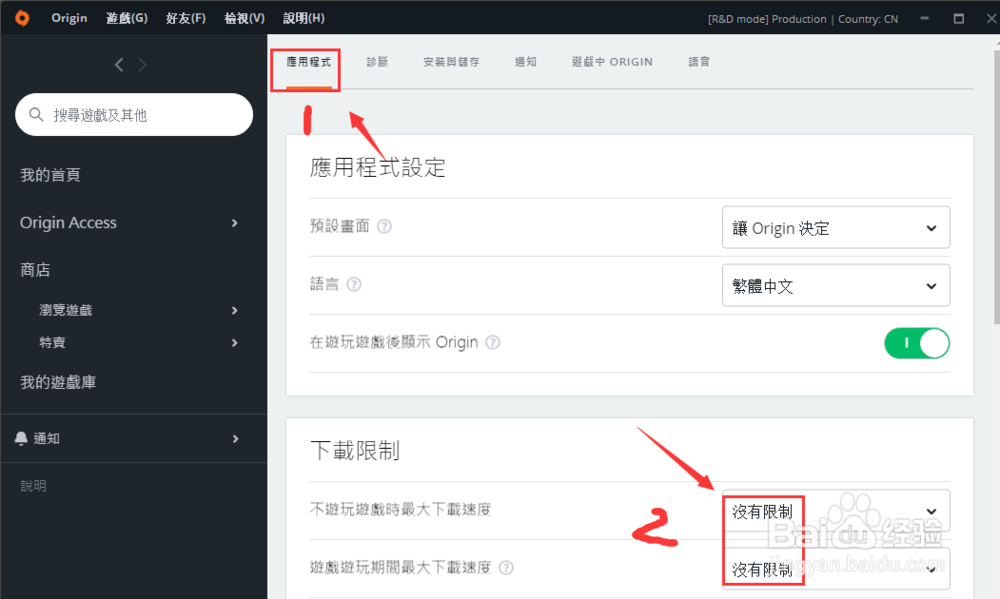
Task: Click the 應用程式設定 heading
Action: (378, 168)
